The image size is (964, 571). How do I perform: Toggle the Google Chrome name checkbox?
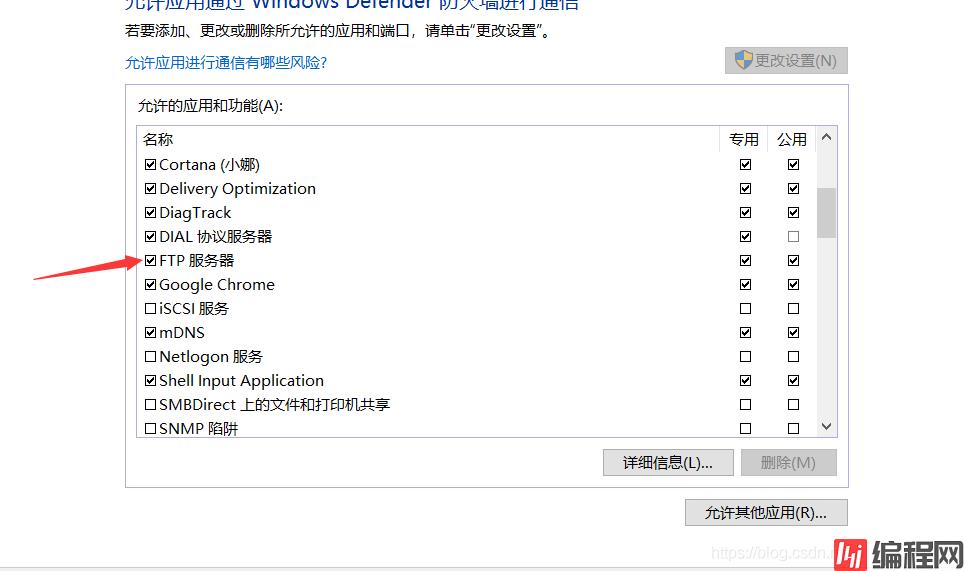click(x=151, y=285)
